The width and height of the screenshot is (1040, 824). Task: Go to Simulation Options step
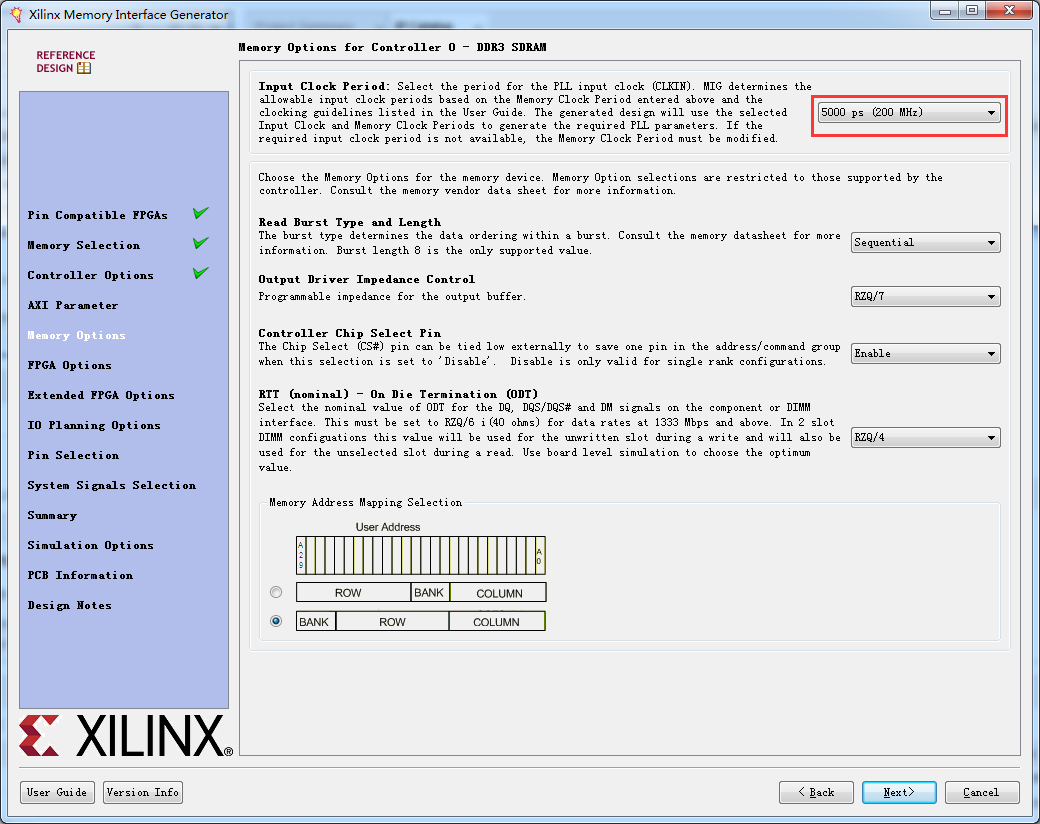tap(90, 545)
